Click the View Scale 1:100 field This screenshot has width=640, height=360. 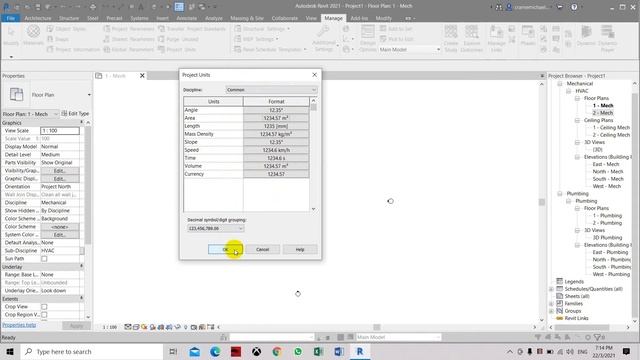pos(60,131)
